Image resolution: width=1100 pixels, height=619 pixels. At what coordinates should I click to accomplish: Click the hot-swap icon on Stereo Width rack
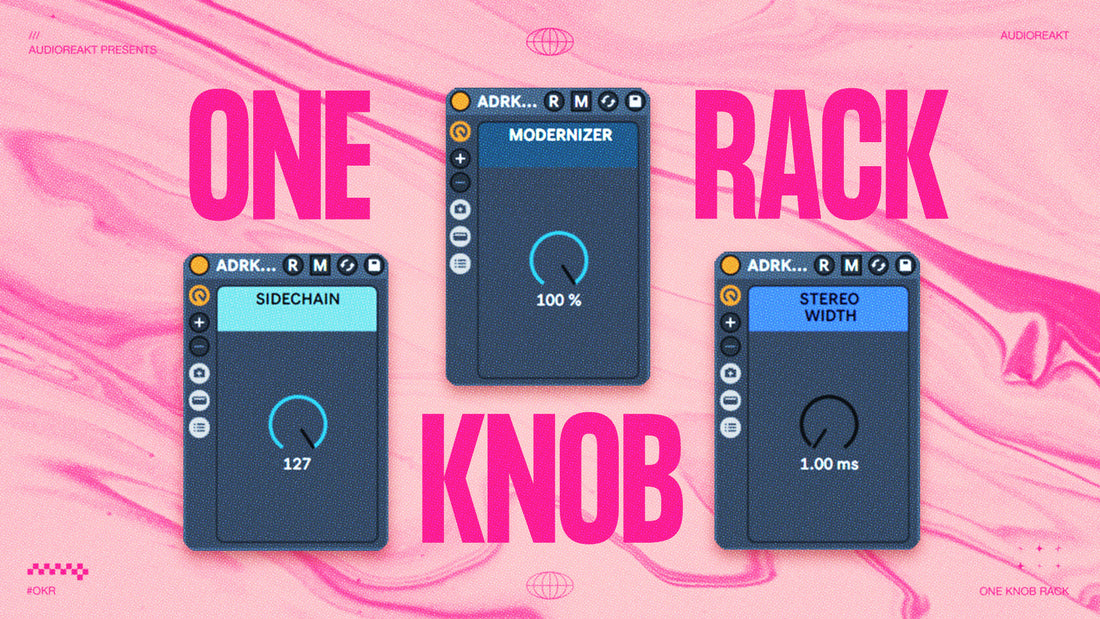tap(878, 265)
